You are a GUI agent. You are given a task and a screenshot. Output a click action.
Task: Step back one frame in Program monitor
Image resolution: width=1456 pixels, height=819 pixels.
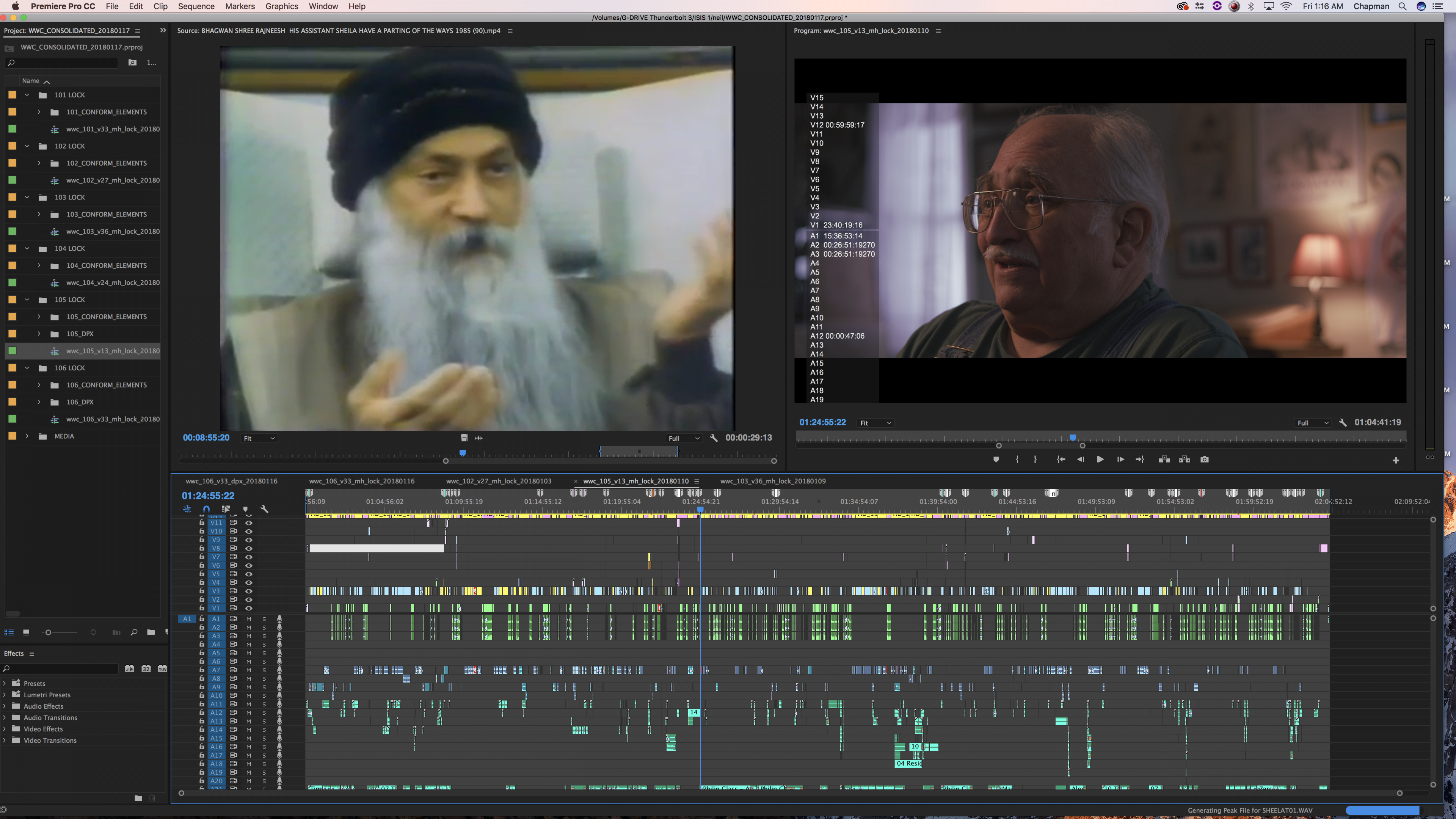(1081, 460)
